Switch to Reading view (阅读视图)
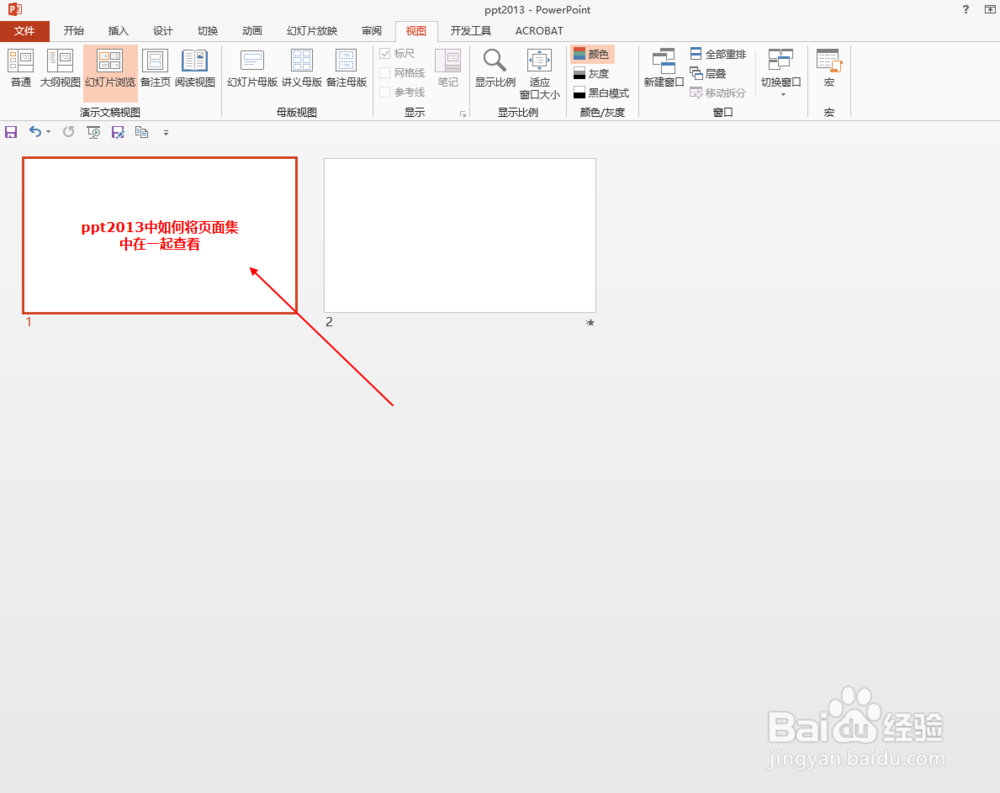1000x793 pixels. pos(195,68)
